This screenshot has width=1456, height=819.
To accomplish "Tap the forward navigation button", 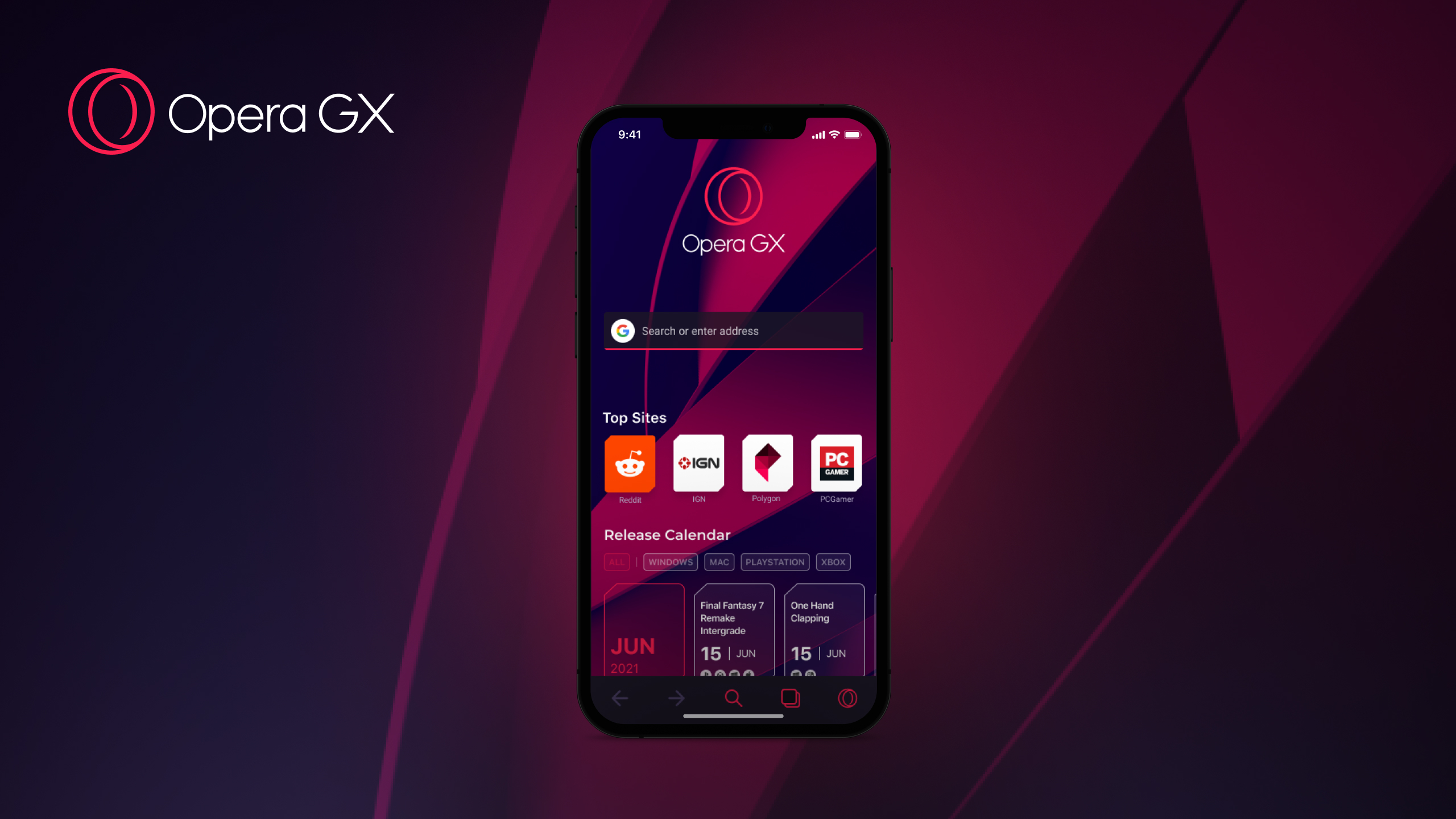I will tap(676, 698).
